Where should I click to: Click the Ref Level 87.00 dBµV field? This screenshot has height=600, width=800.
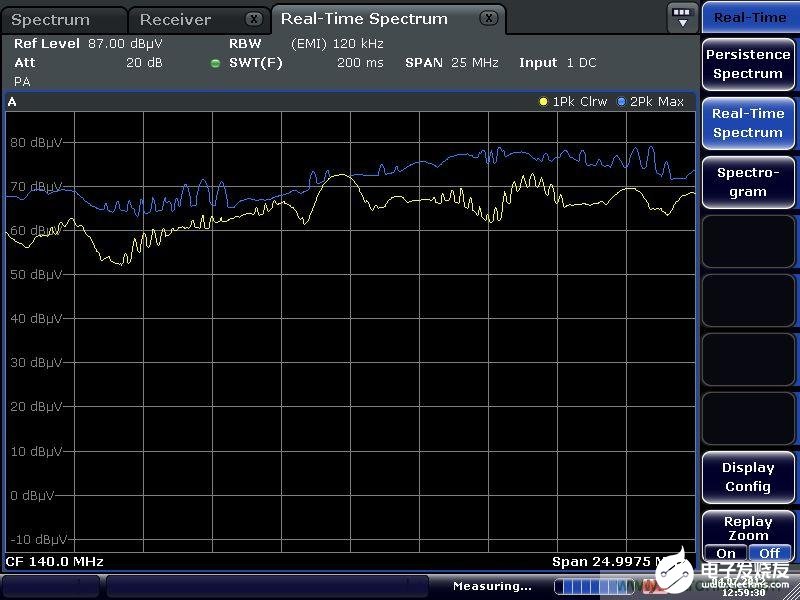click(x=88, y=44)
